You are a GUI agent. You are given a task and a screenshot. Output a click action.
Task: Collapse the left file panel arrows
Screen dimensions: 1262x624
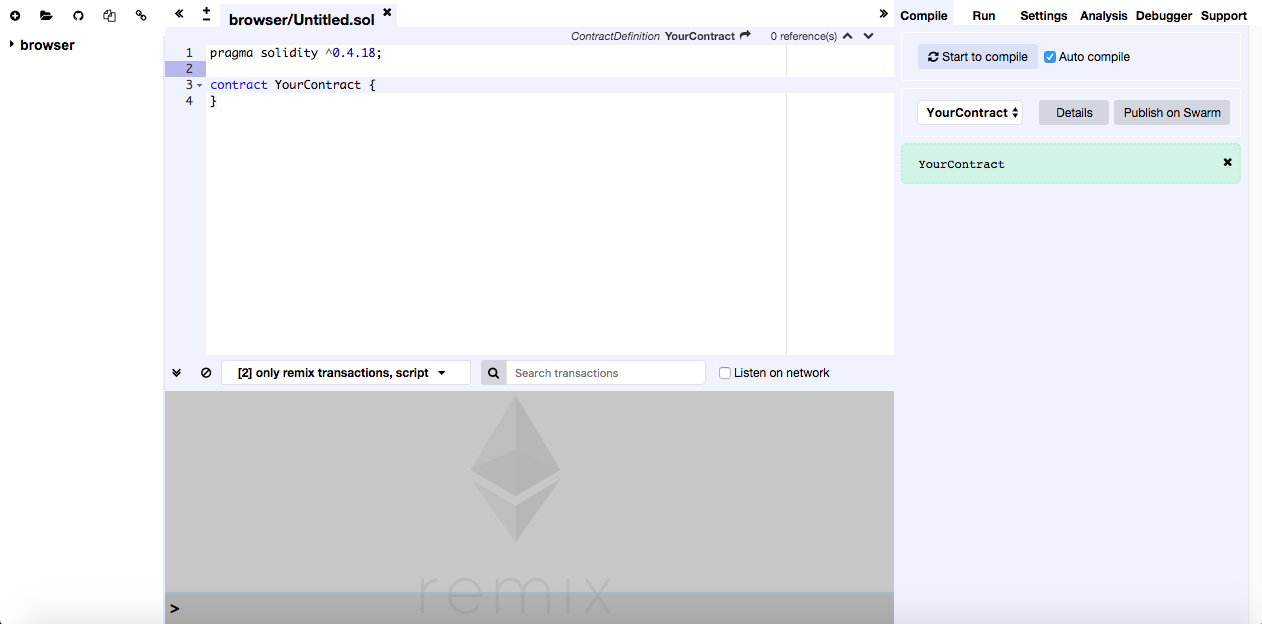tap(179, 14)
